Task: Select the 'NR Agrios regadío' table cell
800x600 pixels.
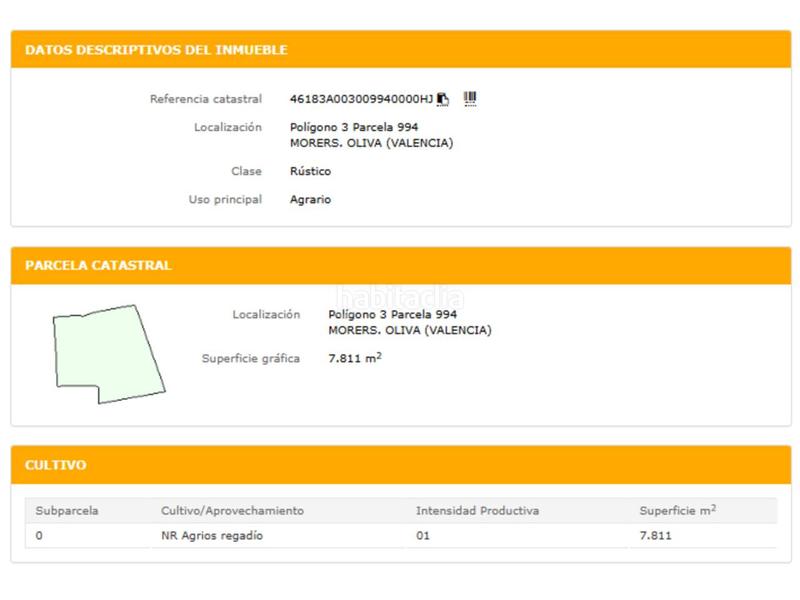Action: click(212, 536)
